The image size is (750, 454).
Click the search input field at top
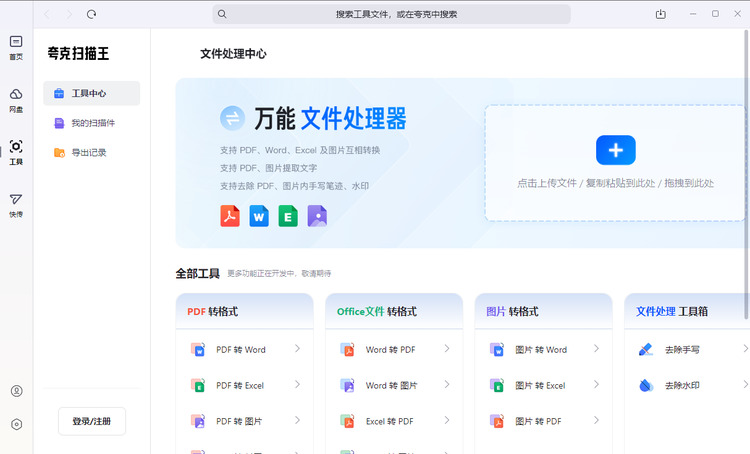click(x=391, y=14)
